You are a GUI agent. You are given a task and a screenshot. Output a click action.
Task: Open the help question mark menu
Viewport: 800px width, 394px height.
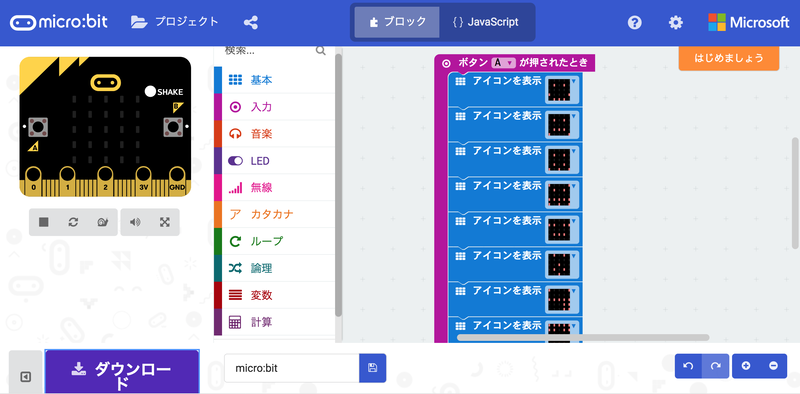click(634, 22)
